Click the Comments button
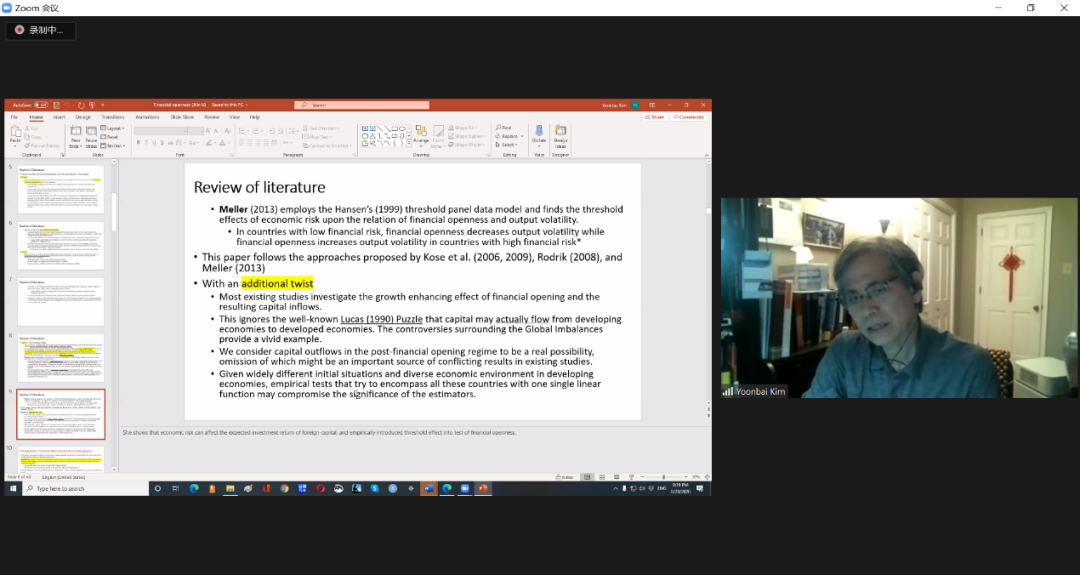The height and width of the screenshot is (575, 1080). point(689,117)
